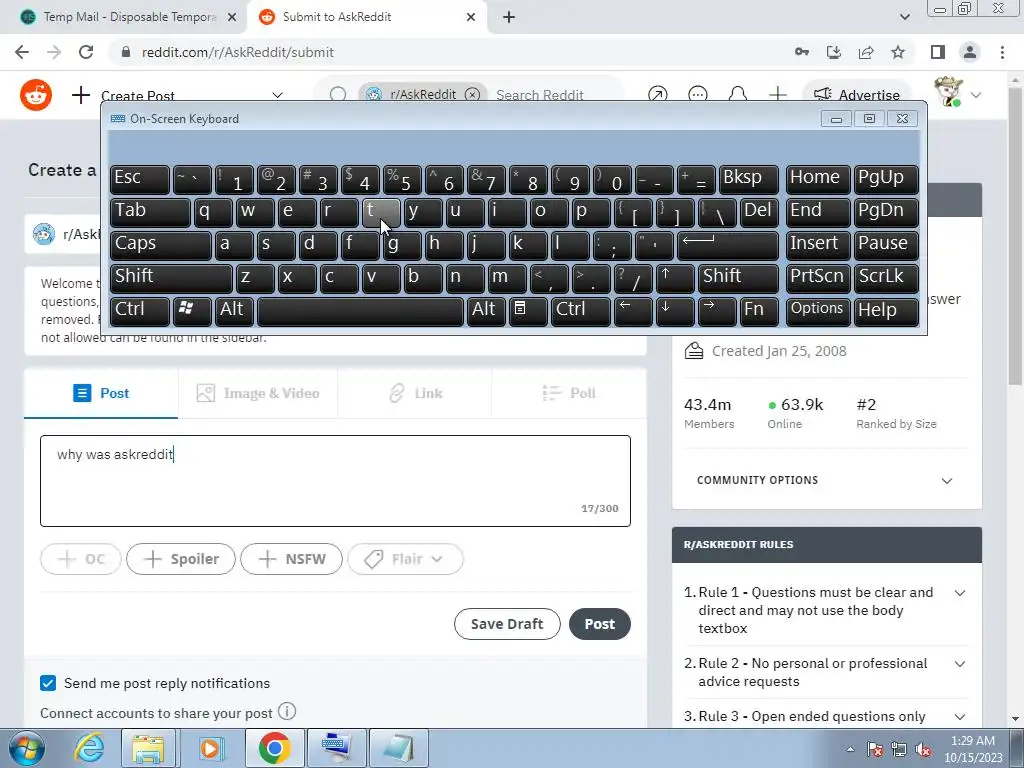1024x768 pixels.
Task: Expand Community Options section
Action: [x=826, y=481]
